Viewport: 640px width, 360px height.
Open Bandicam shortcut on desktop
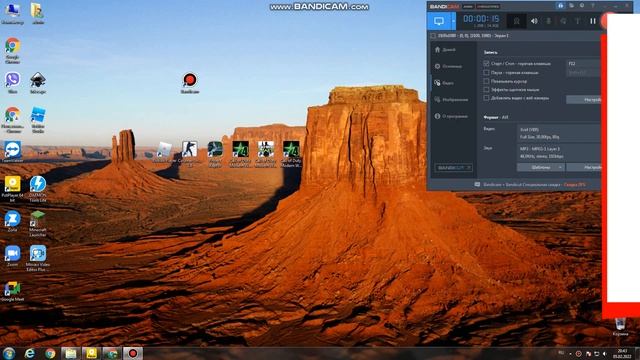pos(190,83)
